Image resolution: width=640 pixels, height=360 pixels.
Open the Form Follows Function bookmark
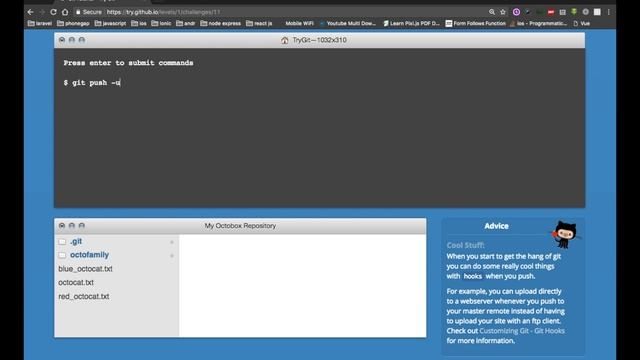point(476,23)
